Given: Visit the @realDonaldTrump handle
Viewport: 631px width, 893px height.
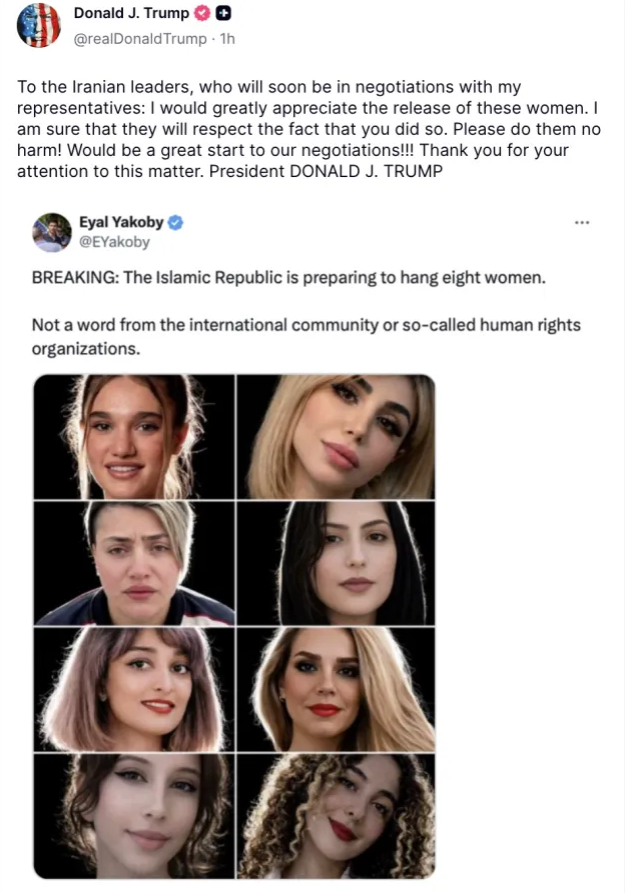Looking at the screenshot, I should pyautogui.click(x=140, y=39).
